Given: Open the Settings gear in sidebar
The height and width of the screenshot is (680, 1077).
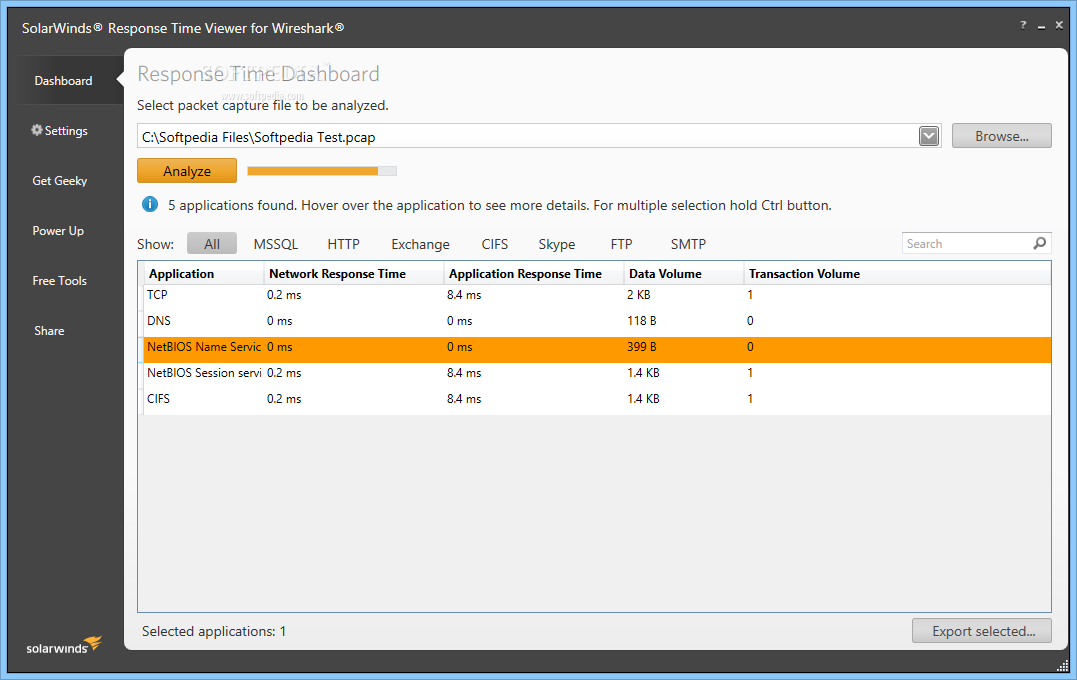Looking at the screenshot, I should (37, 130).
